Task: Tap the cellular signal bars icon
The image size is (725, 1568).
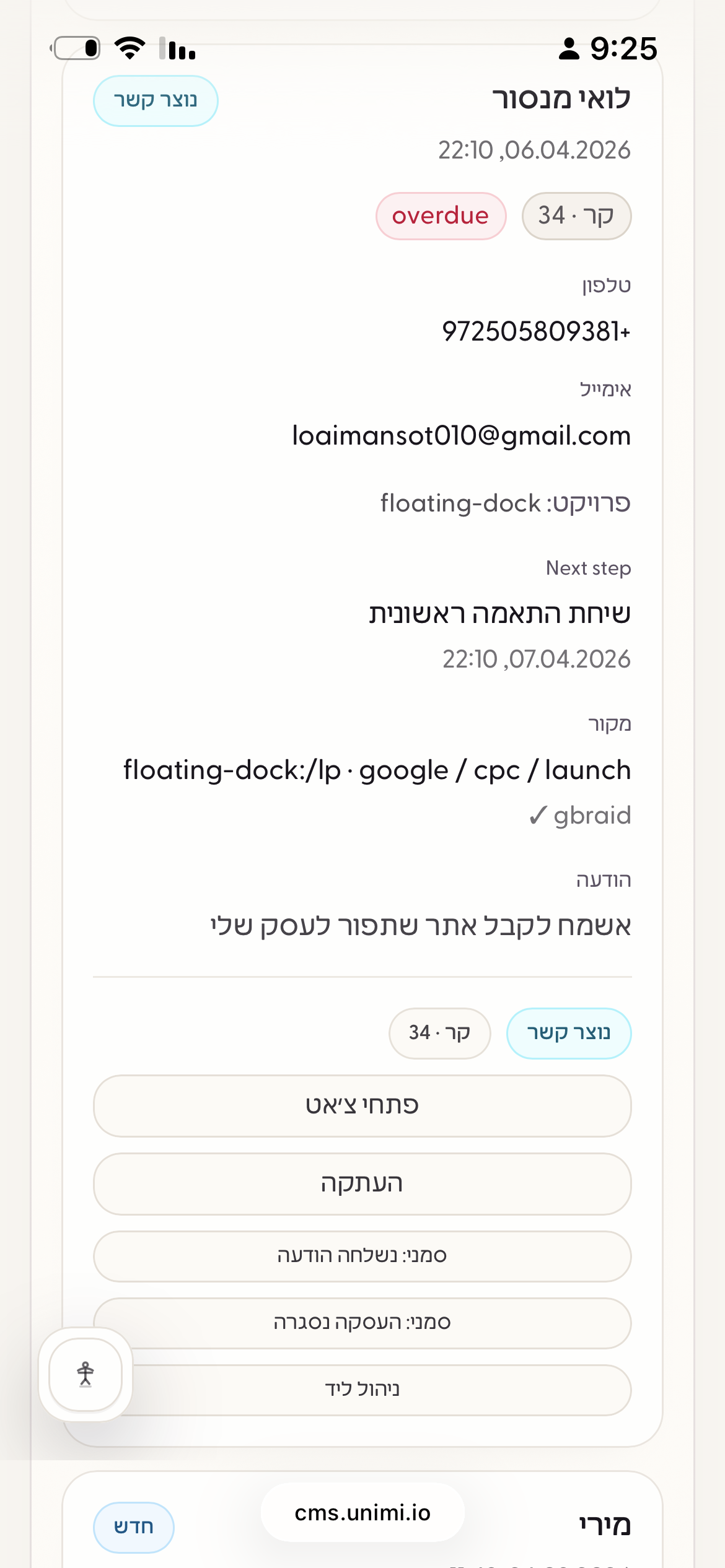Action: click(x=178, y=48)
